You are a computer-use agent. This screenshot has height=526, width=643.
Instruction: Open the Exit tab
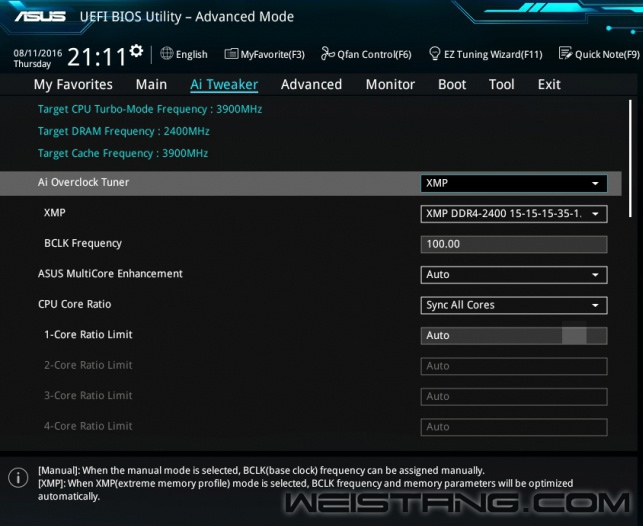click(x=549, y=84)
